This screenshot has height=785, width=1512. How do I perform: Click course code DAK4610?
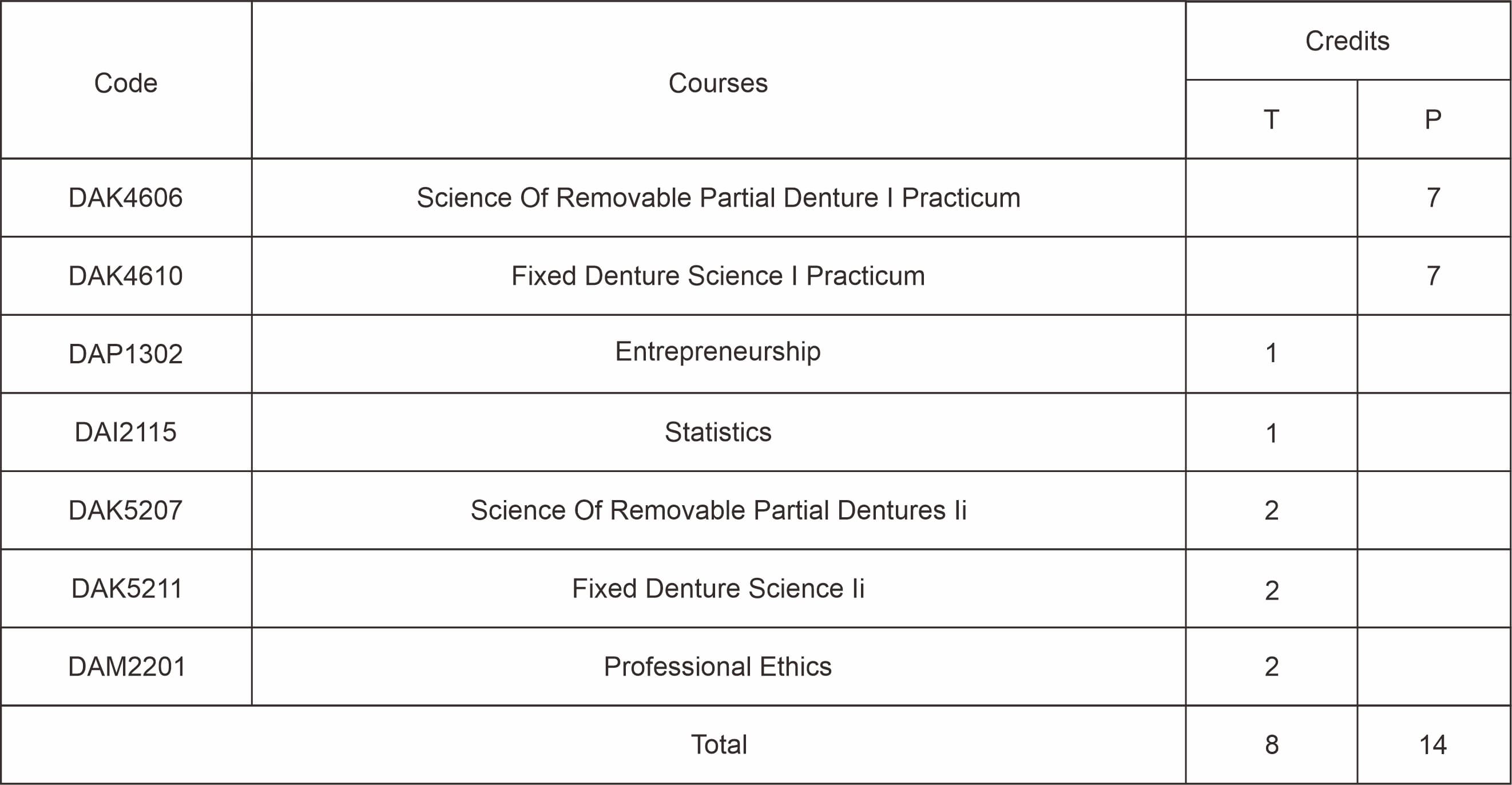pos(126,275)
